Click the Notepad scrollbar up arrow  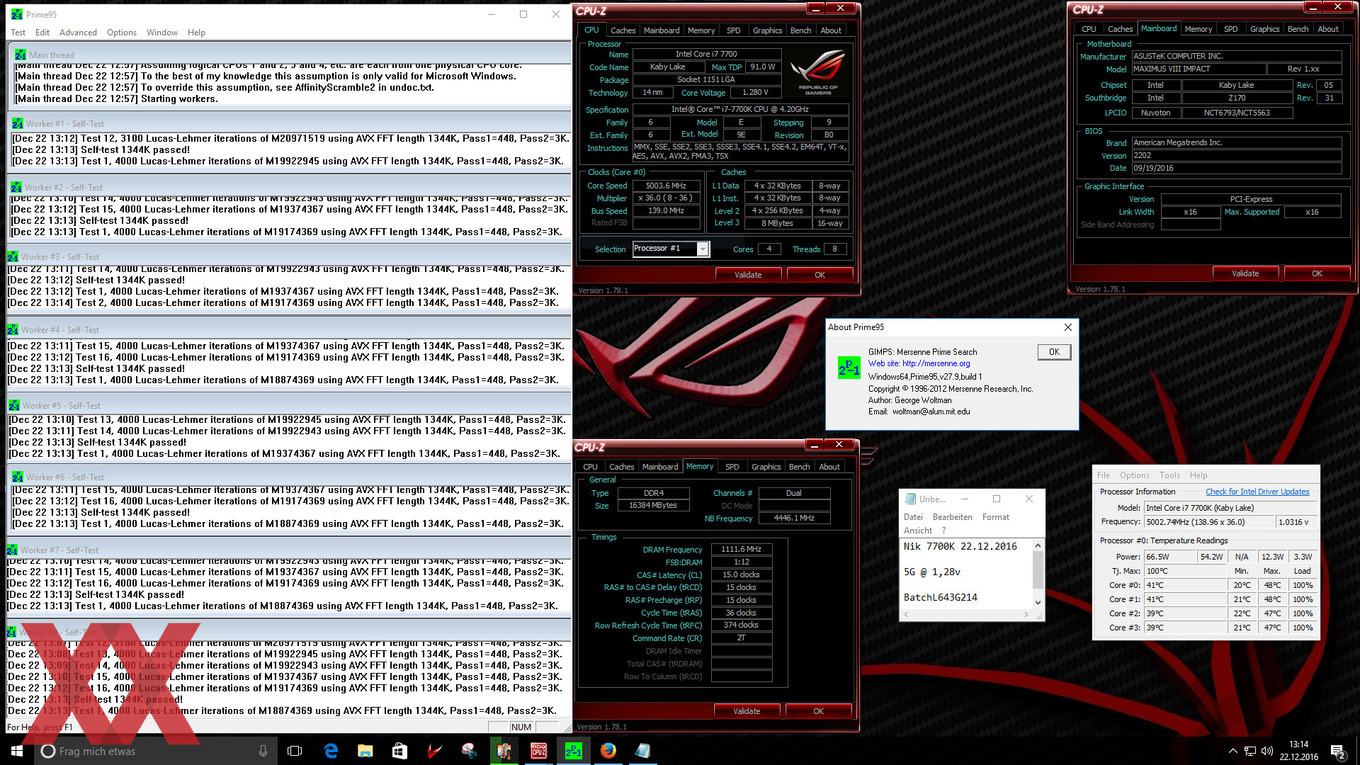(x=1038, y=545)
